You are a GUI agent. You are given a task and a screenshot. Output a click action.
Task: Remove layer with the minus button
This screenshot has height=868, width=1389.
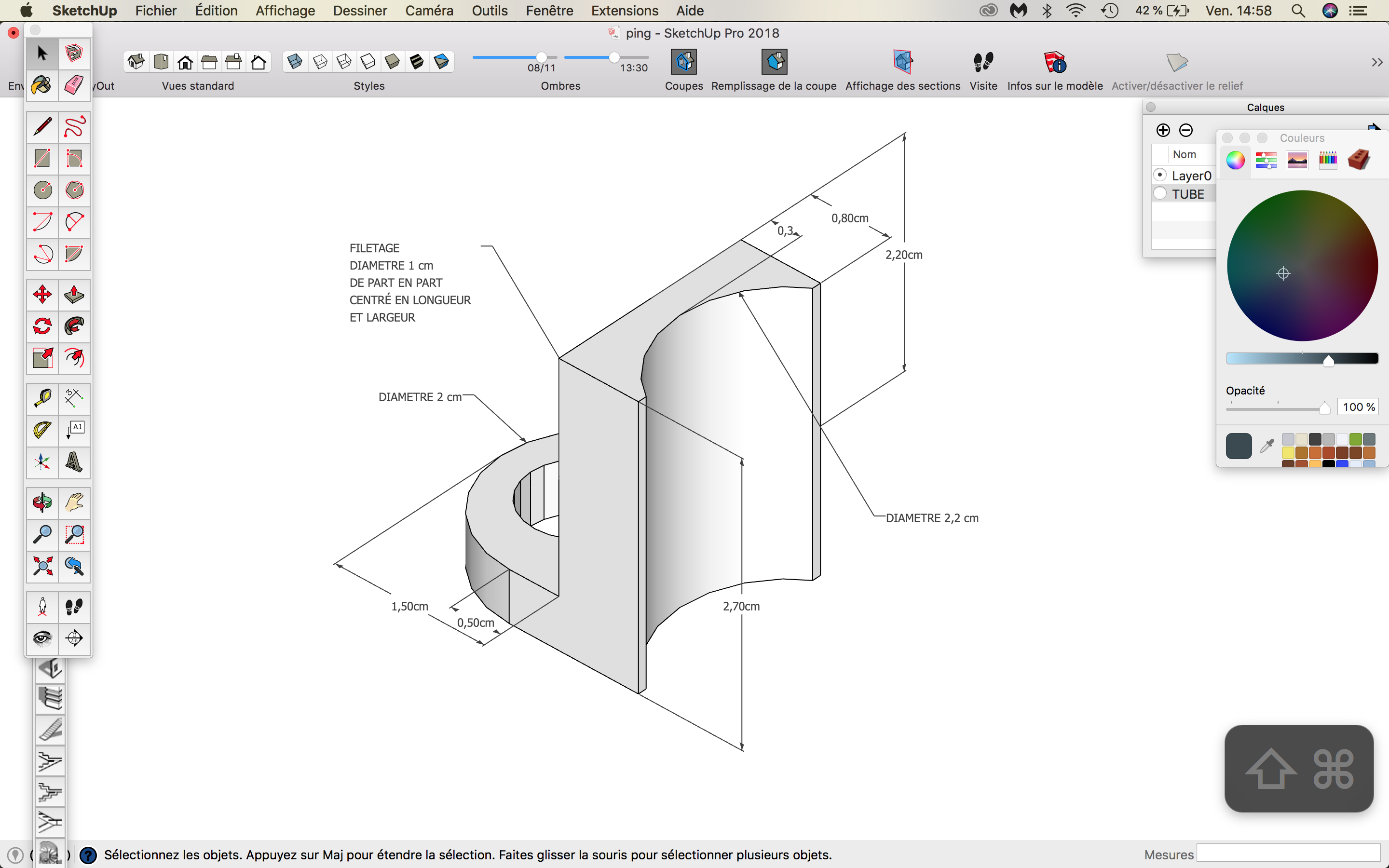click(1186, 130)
